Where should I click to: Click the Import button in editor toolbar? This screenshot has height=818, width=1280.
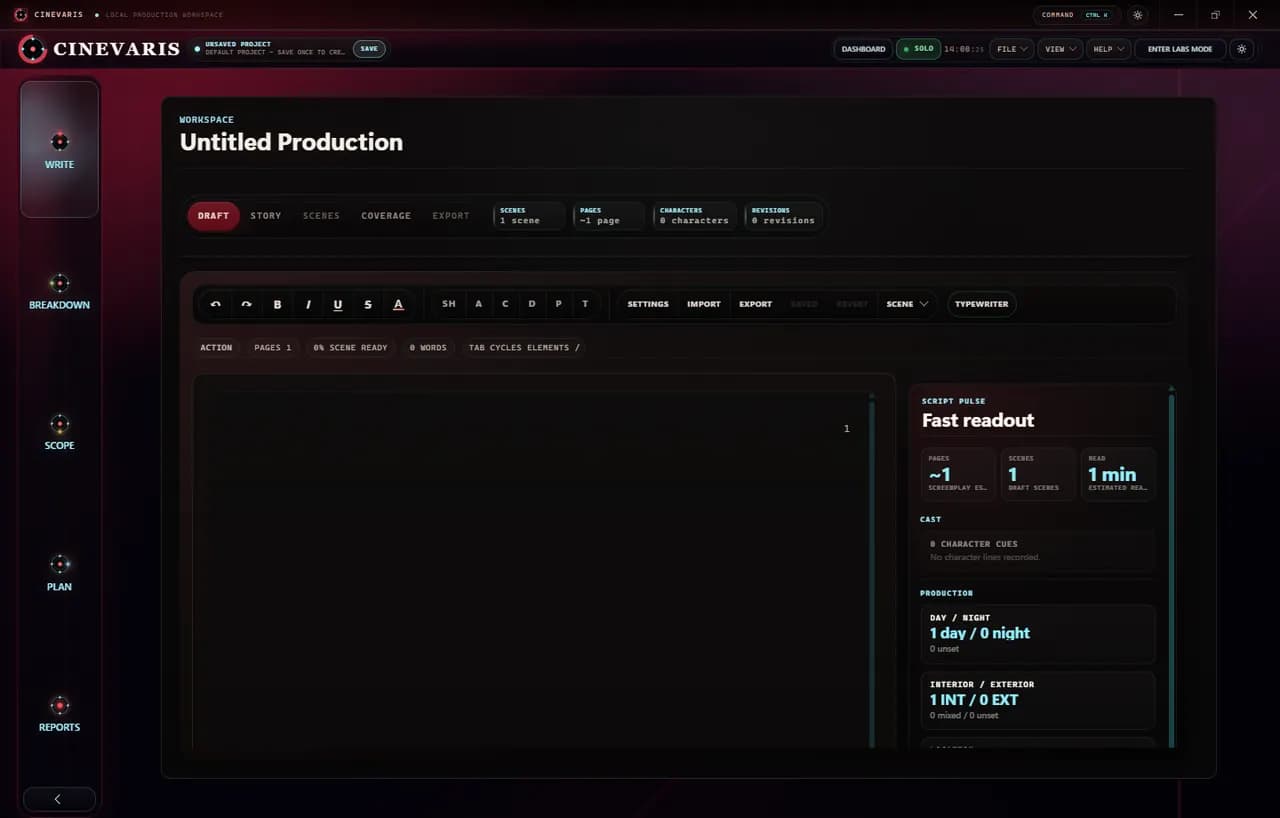coord(704,304)
